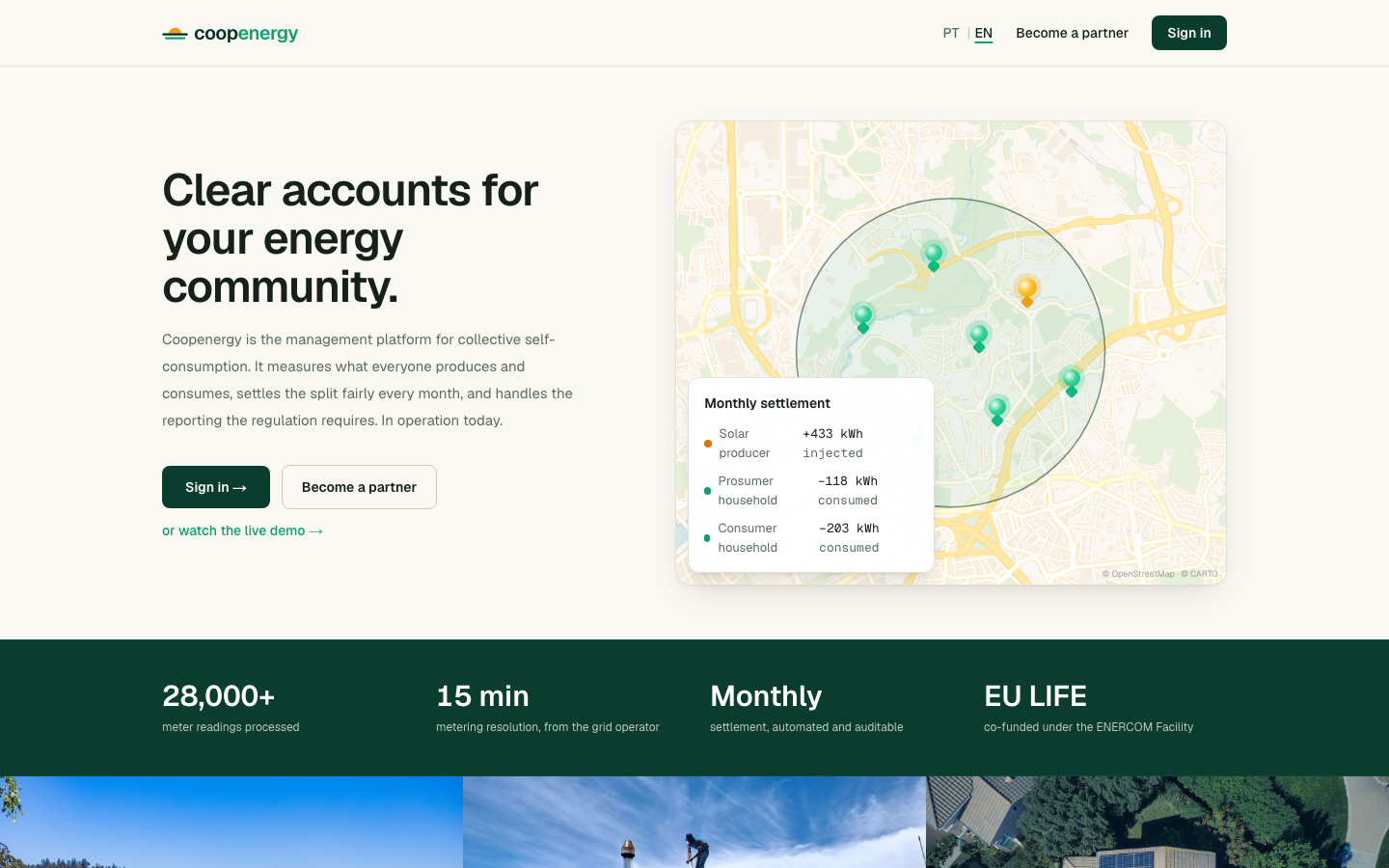Select the EN language option
The height and width of the screenshot is (868, 1389).
click(983, 33)
